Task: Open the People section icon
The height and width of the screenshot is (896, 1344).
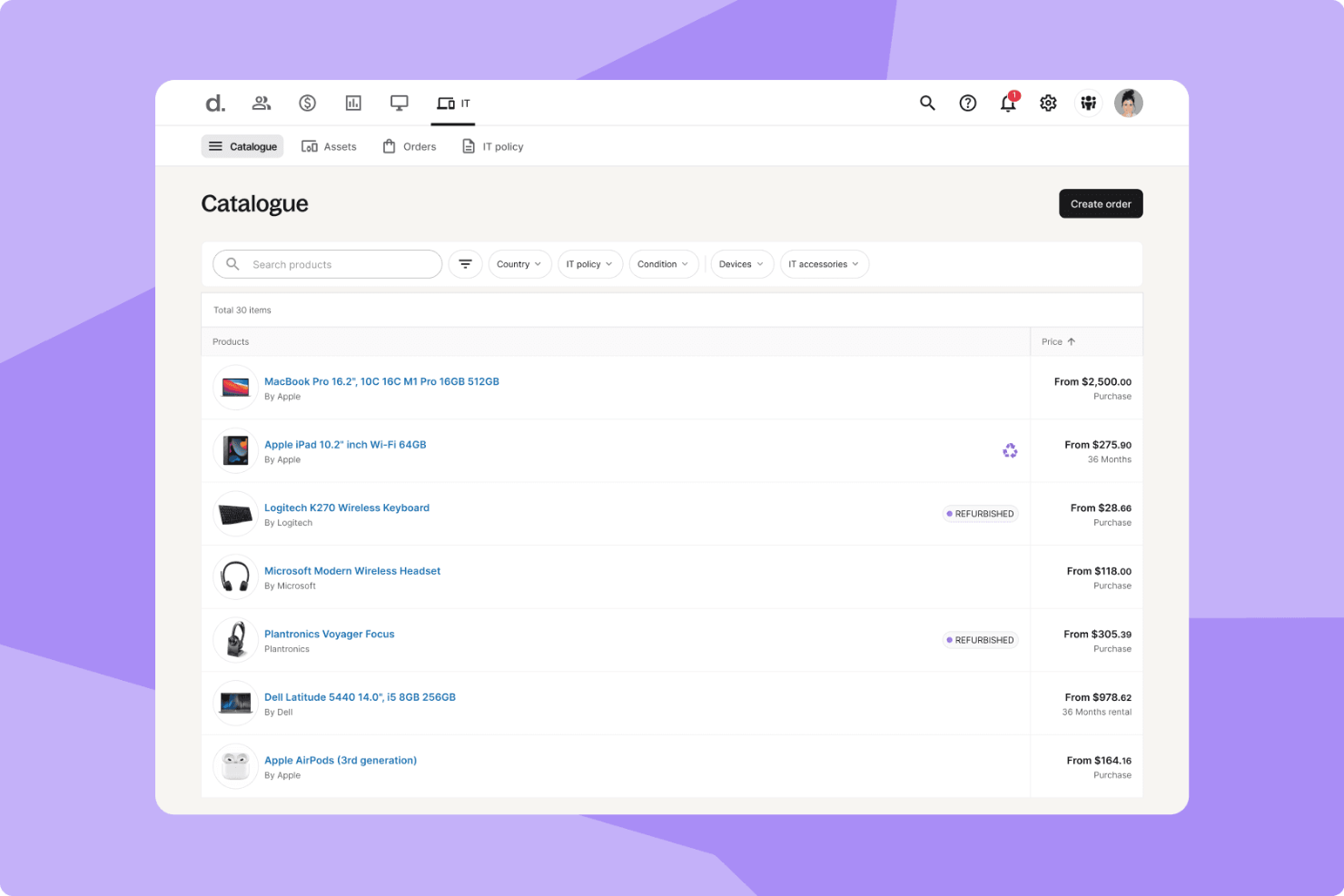Action: pos(262,103)
